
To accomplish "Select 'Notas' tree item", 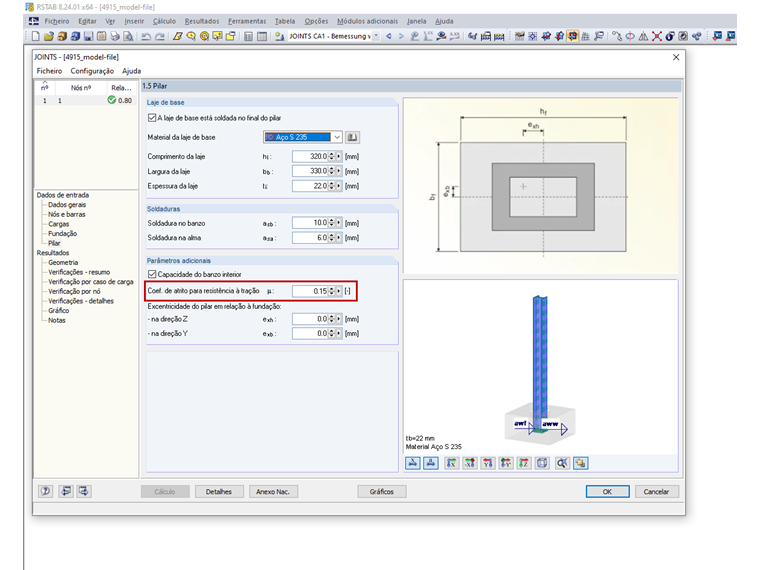I will point(57,320).
